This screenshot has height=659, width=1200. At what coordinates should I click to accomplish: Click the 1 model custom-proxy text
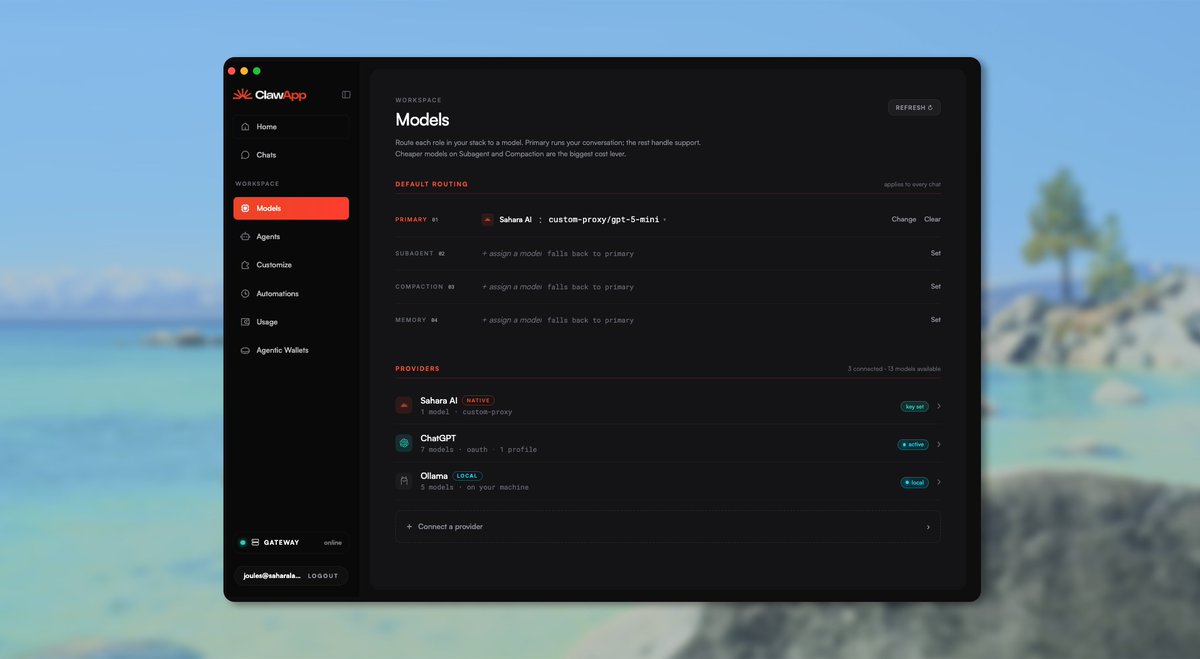pyautogui.click(x=466, y=412)
